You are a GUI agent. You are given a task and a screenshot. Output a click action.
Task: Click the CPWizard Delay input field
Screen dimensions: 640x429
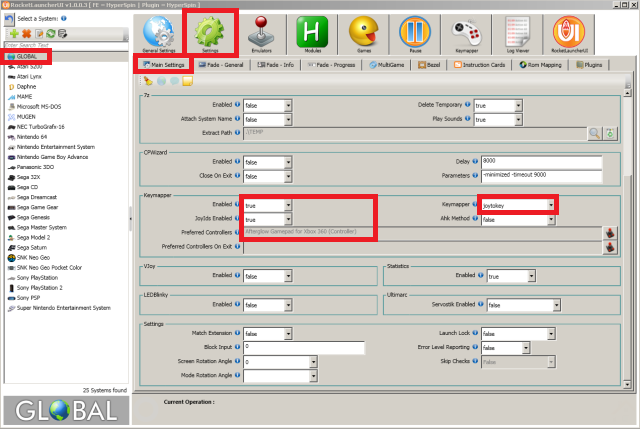[x=541, y=161]
